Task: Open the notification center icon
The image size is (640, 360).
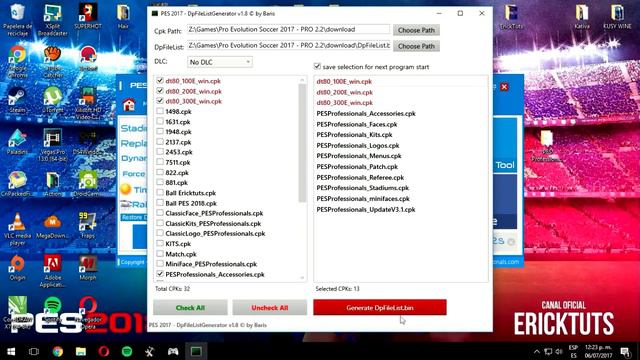Action: coord(625,351)
